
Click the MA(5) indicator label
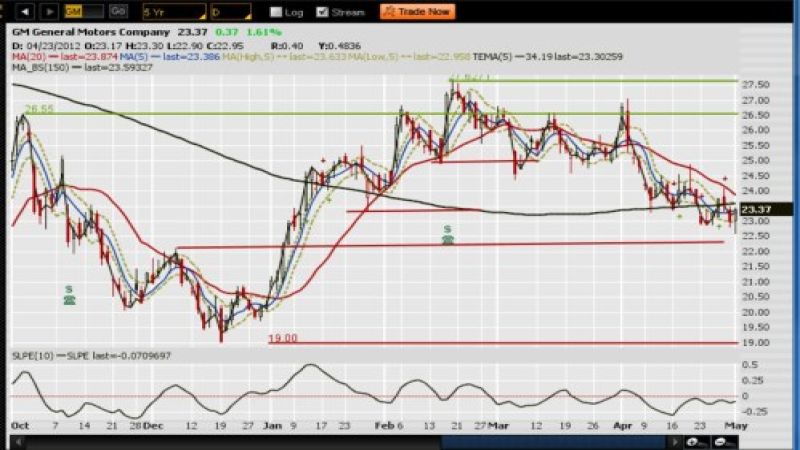point(134,57)
